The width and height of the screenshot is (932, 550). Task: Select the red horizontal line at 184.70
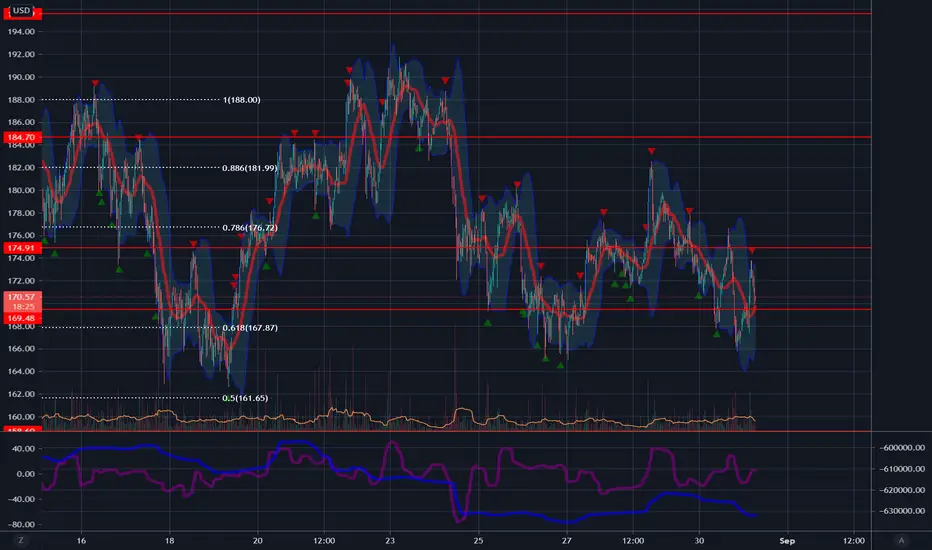pos(456,137)
